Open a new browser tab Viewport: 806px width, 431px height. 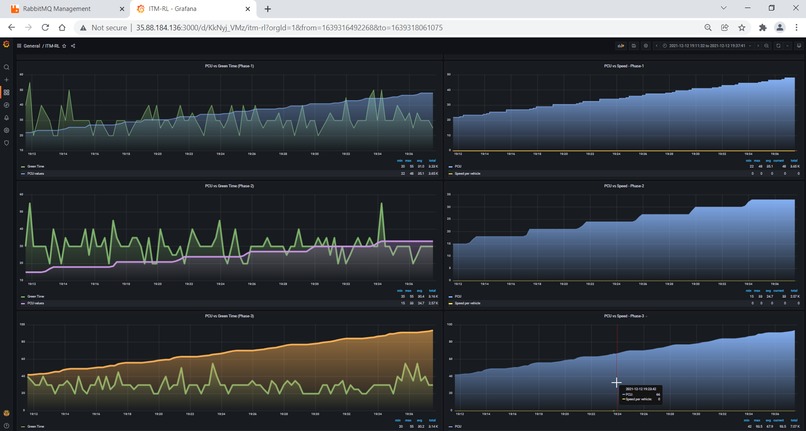(x=268, y=9)
